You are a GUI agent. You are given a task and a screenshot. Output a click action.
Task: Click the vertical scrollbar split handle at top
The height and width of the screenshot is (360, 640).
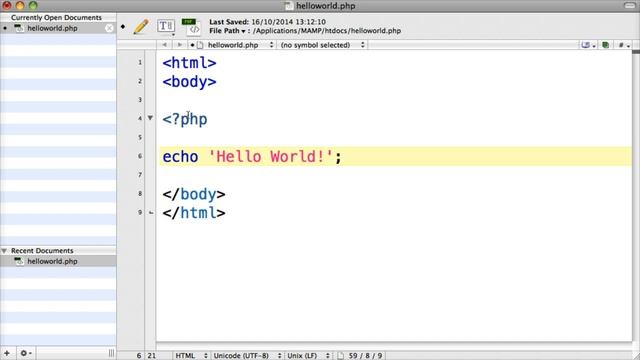(636, 52)
